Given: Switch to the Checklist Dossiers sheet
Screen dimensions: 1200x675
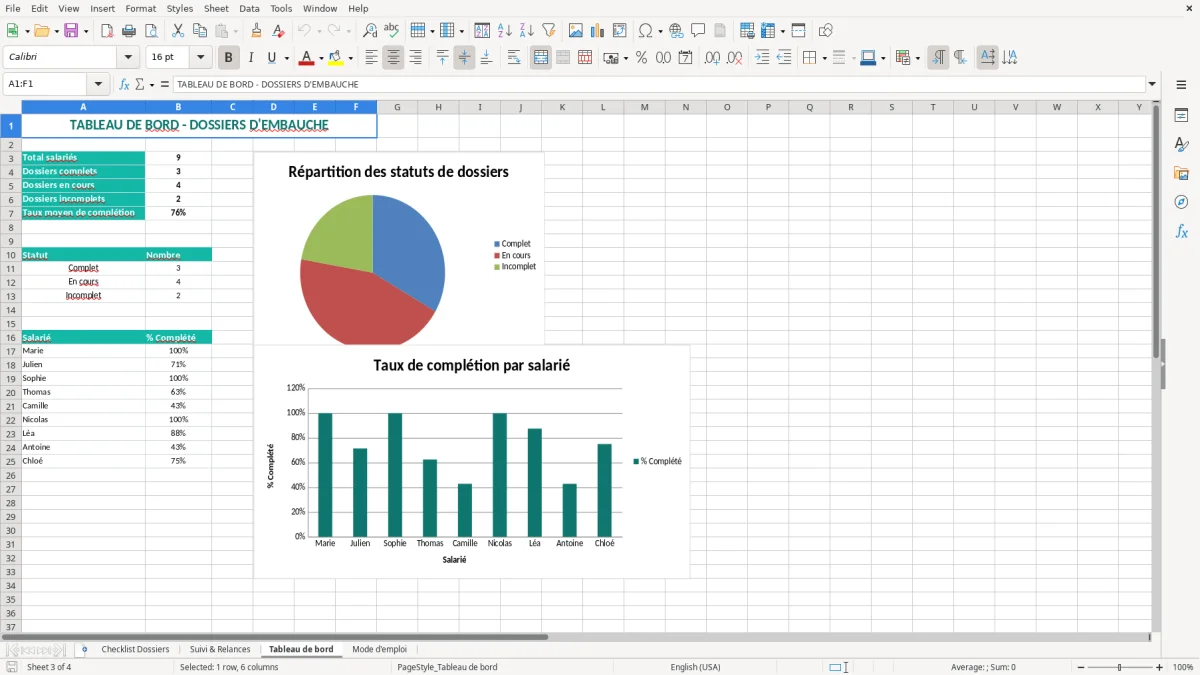Looking at the screenshot, I should [135, 650].
